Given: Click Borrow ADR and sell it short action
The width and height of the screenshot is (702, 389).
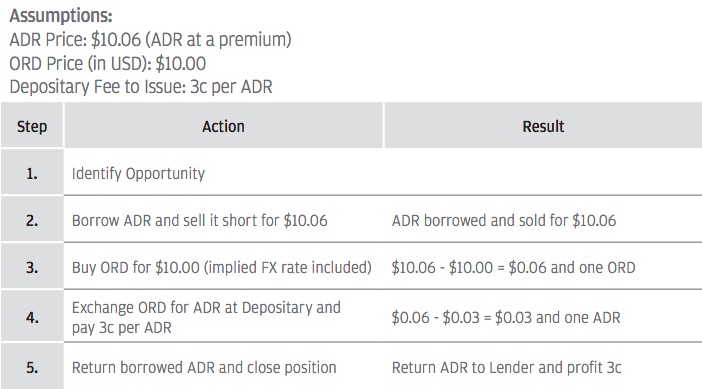Looking at the screenshot, I should [200, 220].
